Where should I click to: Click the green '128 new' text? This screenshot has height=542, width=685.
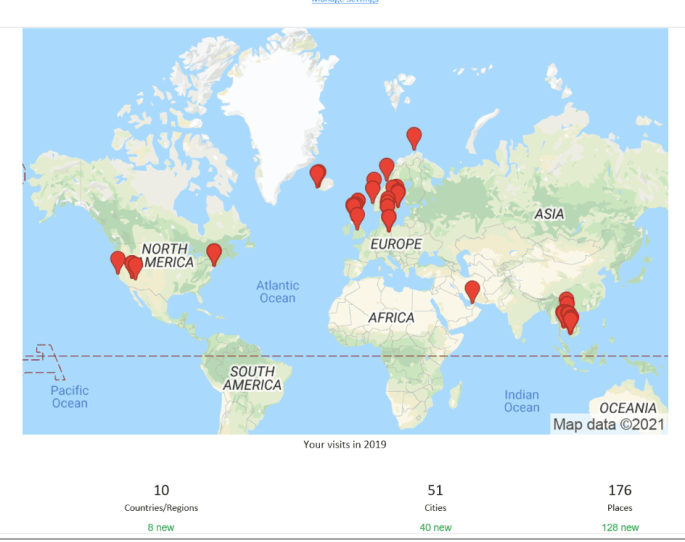[620, 527]
